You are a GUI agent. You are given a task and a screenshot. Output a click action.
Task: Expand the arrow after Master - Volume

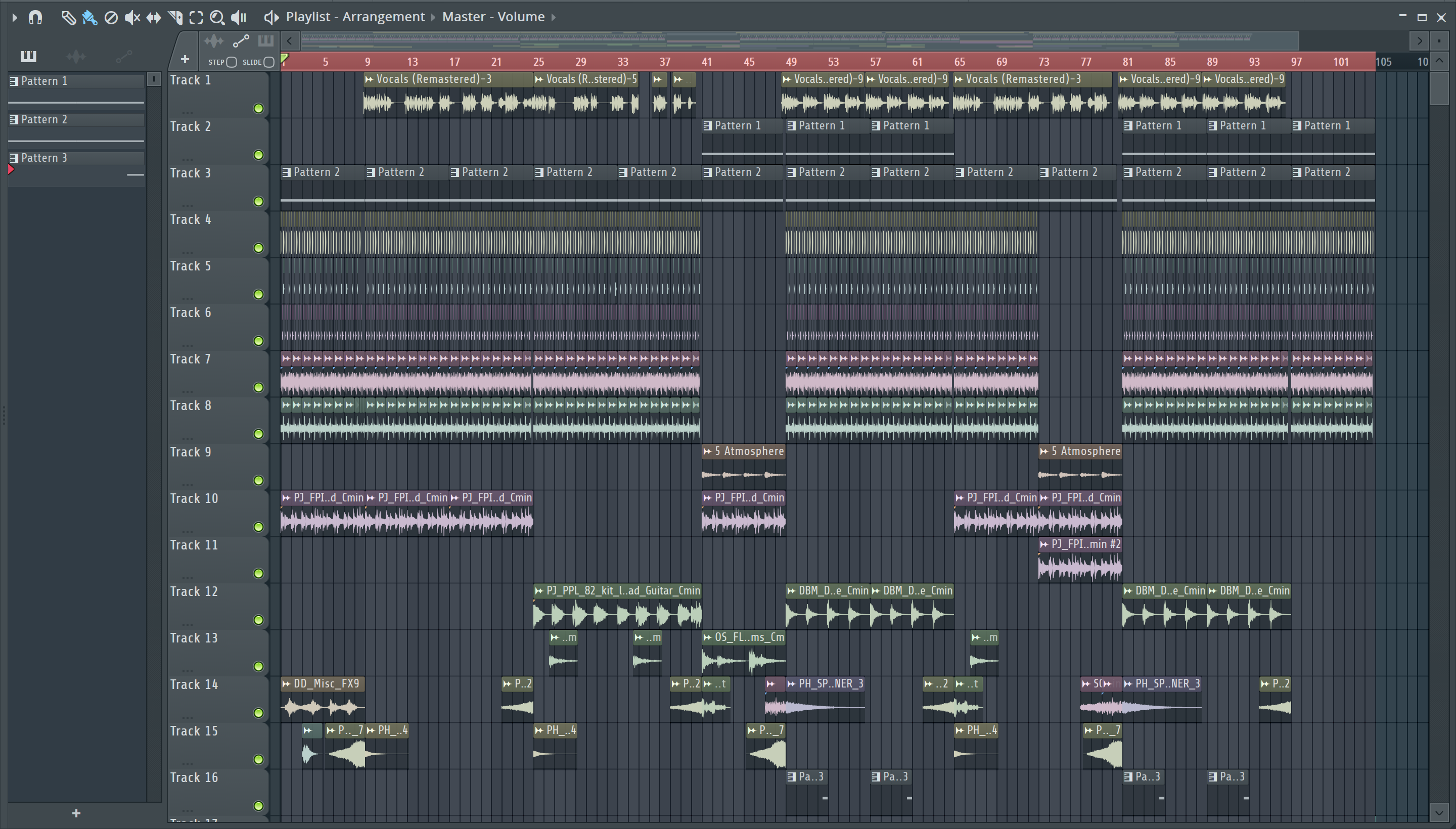click(553, 18)
